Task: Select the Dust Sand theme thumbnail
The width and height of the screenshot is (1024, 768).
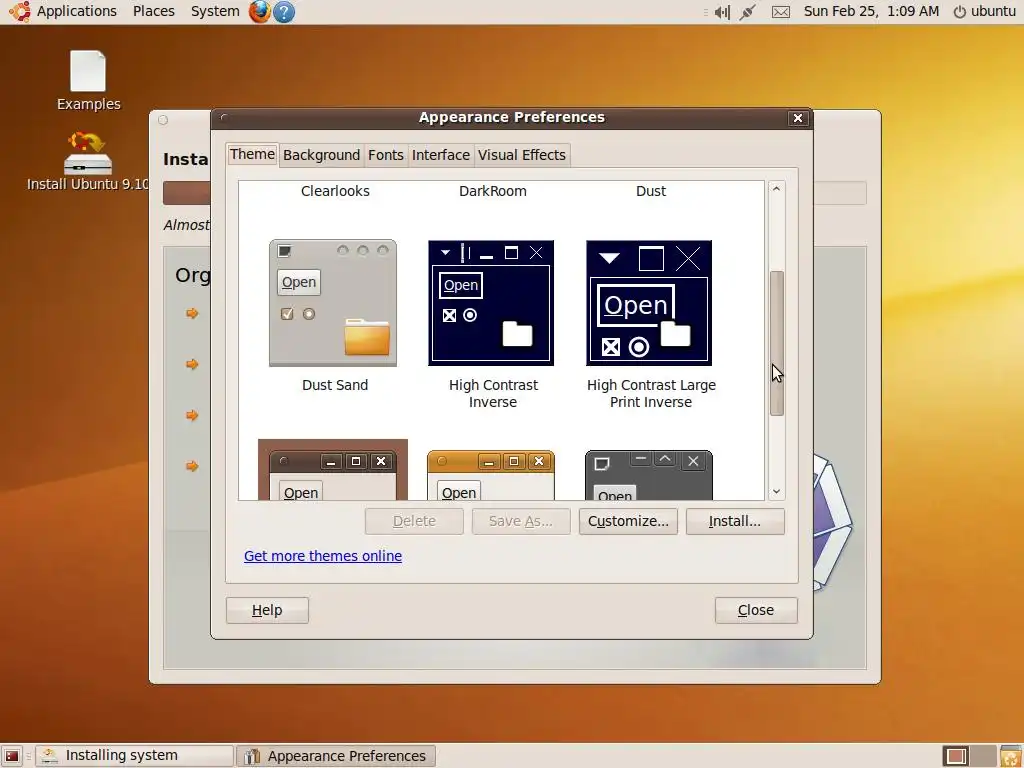Action: pos(333,303)
